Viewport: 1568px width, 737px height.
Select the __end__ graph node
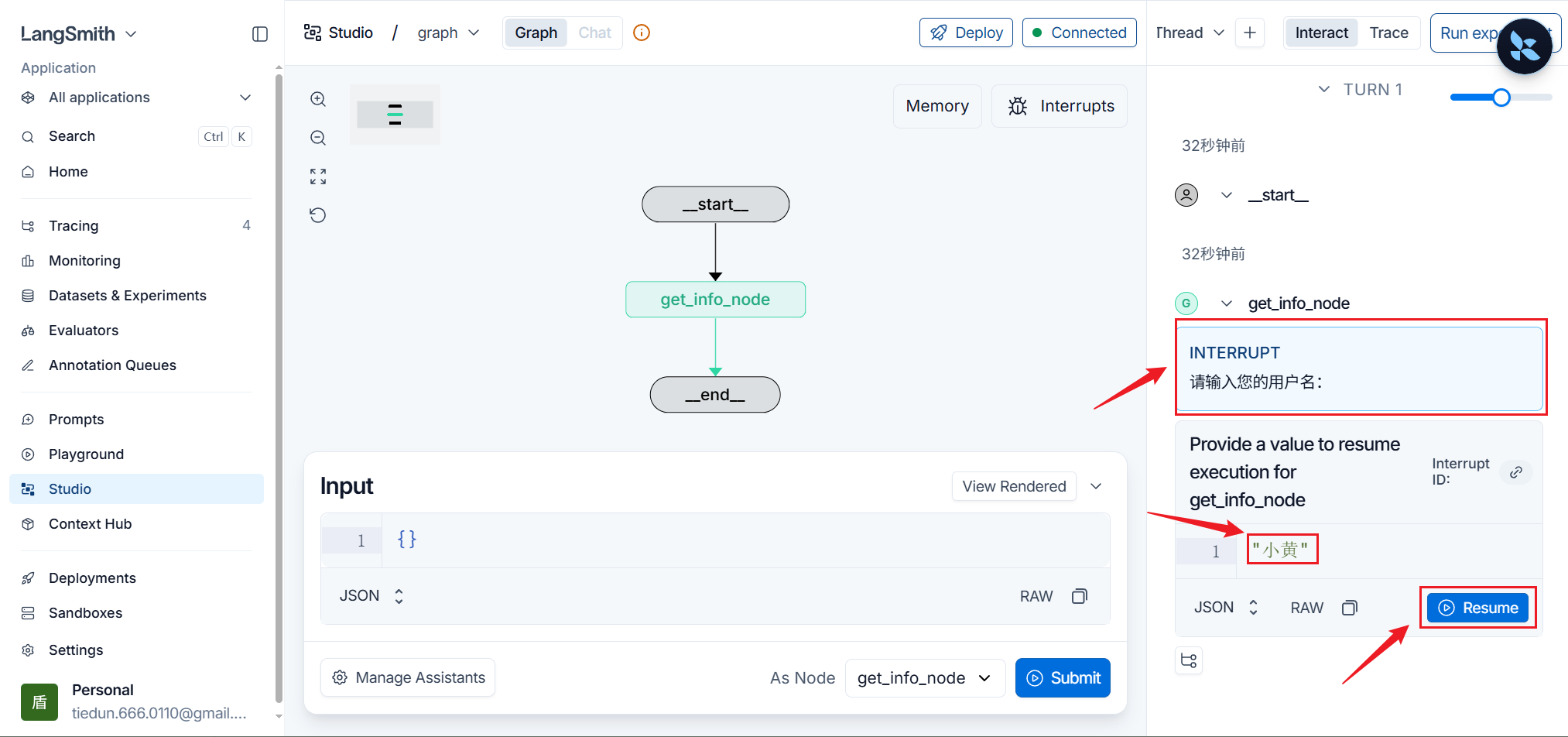click(715, 395)
